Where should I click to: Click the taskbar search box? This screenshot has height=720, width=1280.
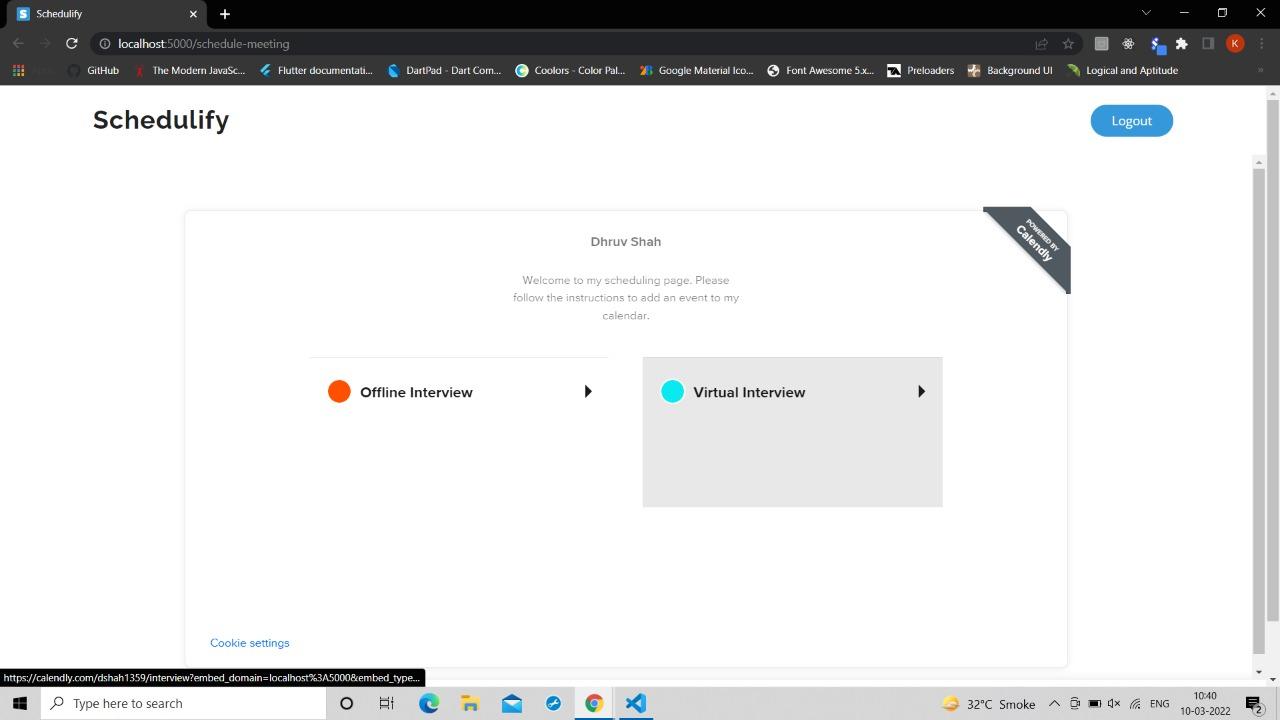point(183,703)
